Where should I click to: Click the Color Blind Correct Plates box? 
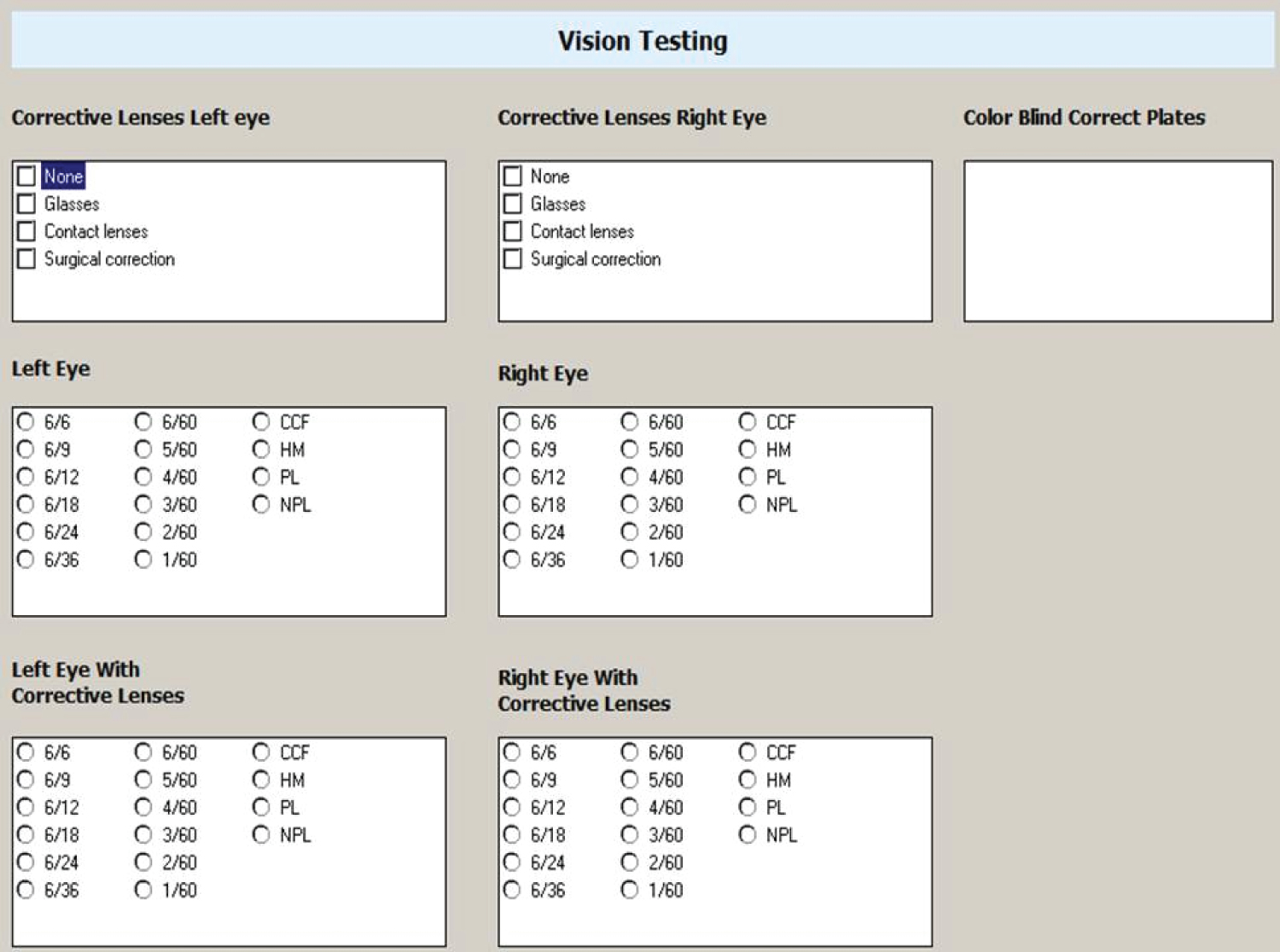[x=1118, y=241]
